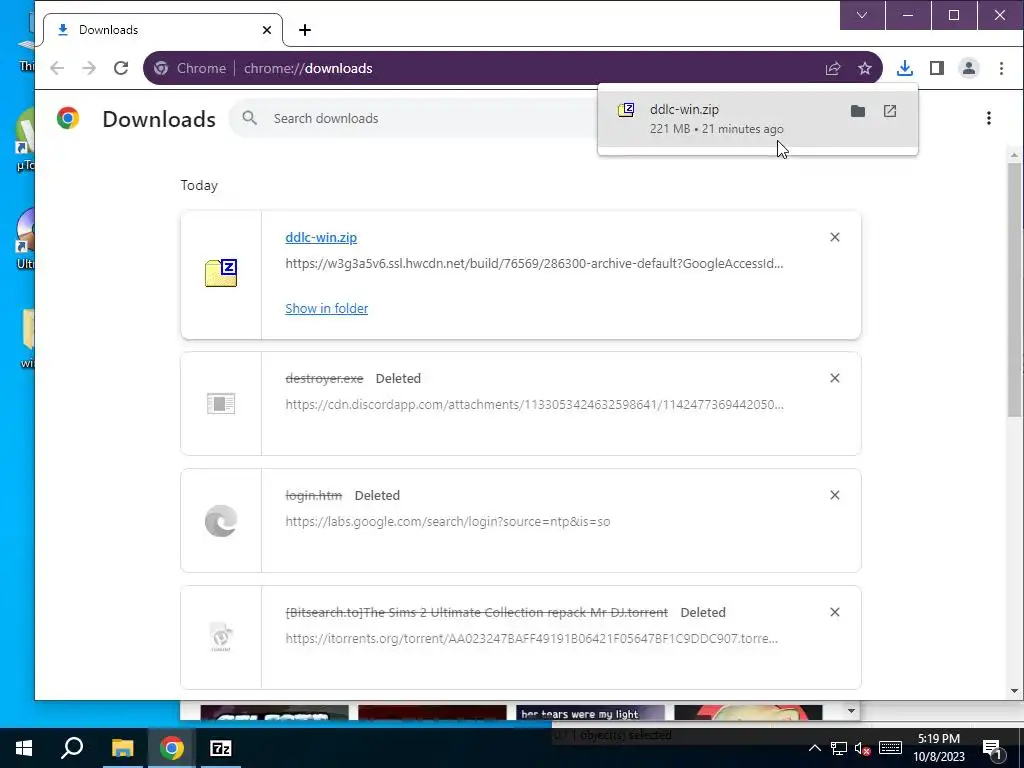The width and height of the screenshot is (1024, 768).
Task: Click the Chrome logo on Downloads page
Action: (x=68, y=118)
